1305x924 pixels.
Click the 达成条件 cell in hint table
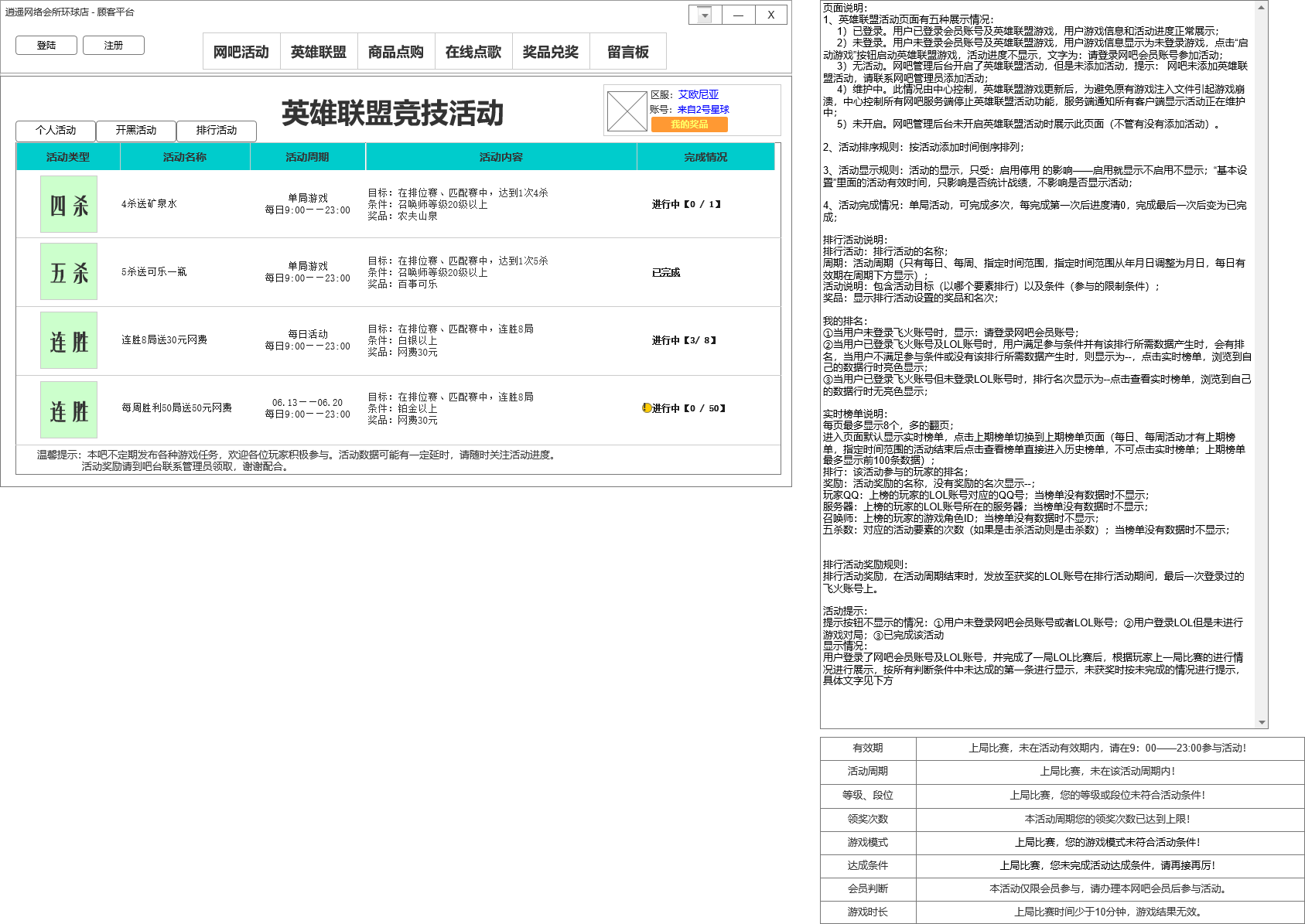868,866
